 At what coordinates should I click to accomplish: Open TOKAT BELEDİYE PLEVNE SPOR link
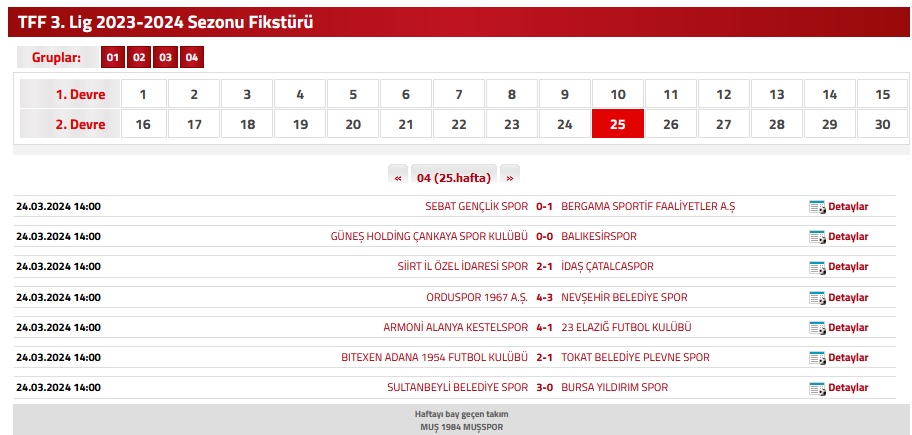pos(635,358)
